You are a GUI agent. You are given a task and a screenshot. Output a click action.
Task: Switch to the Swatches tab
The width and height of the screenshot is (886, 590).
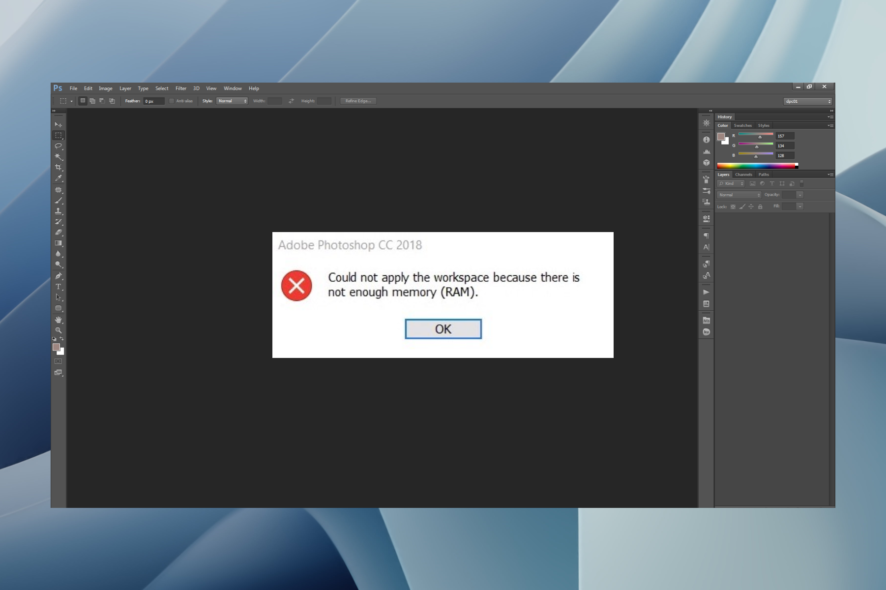tap(743, 125)
